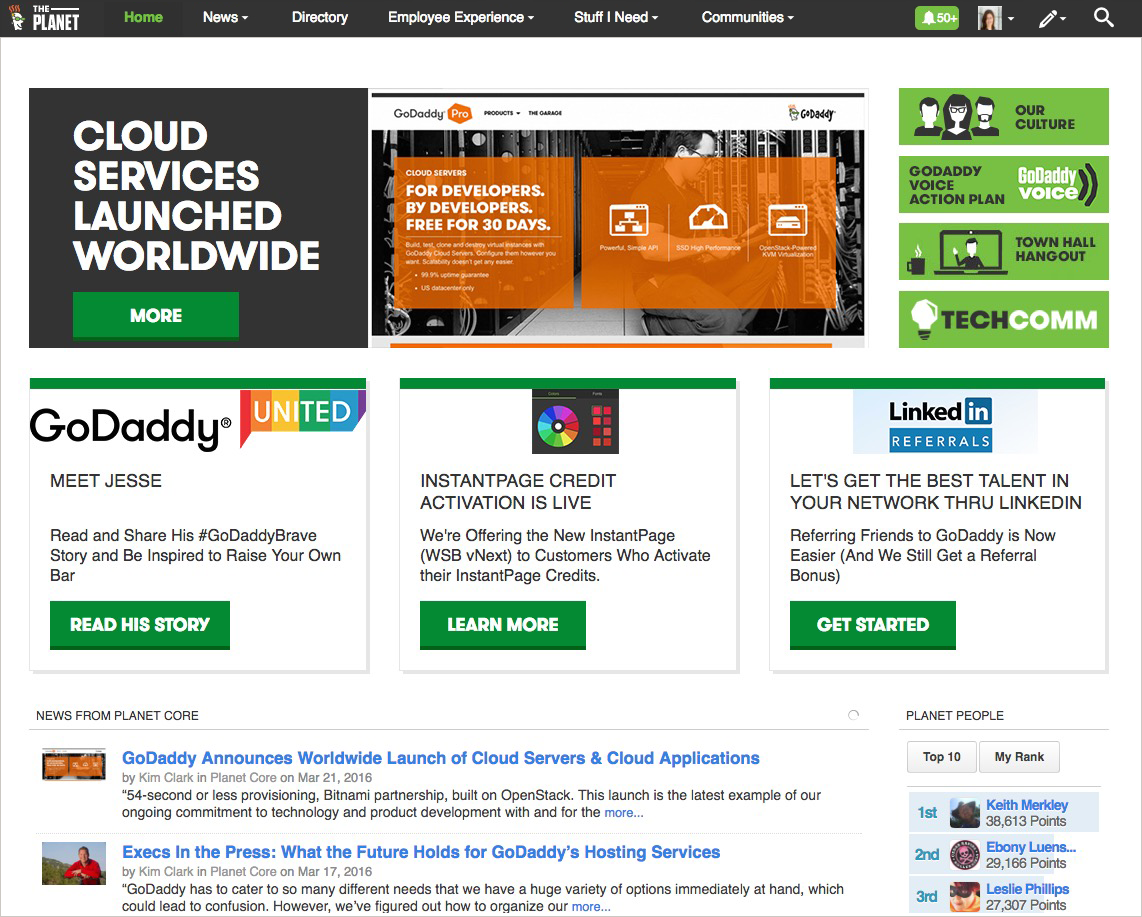Expand the Employee Experience menu
Viewport: 1142px width, 917px height.
[x=460, y=17]
